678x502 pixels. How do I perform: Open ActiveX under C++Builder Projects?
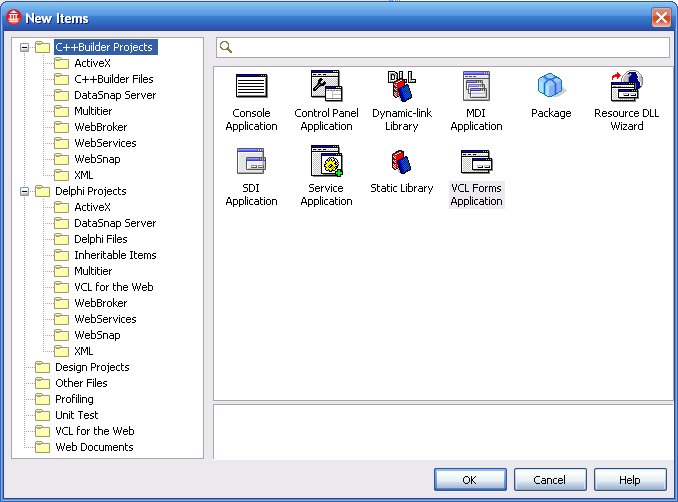[92, 63]
